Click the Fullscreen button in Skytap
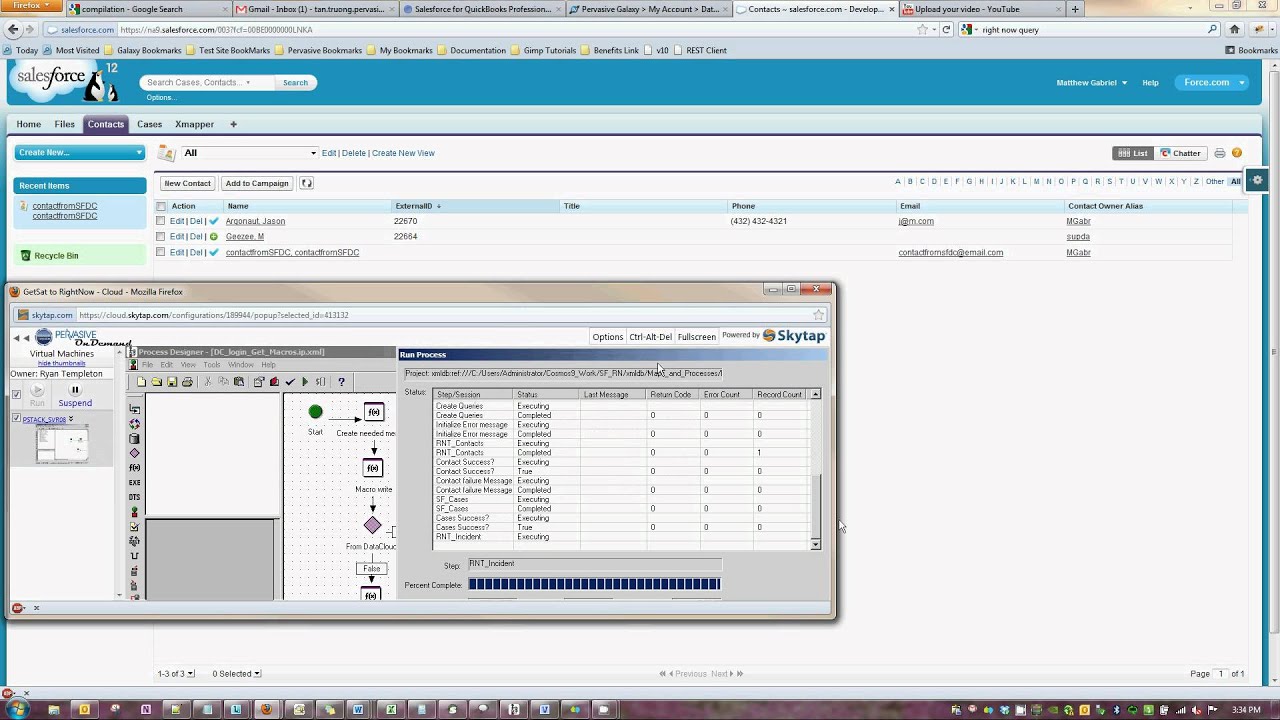 [x=696, y=337]
